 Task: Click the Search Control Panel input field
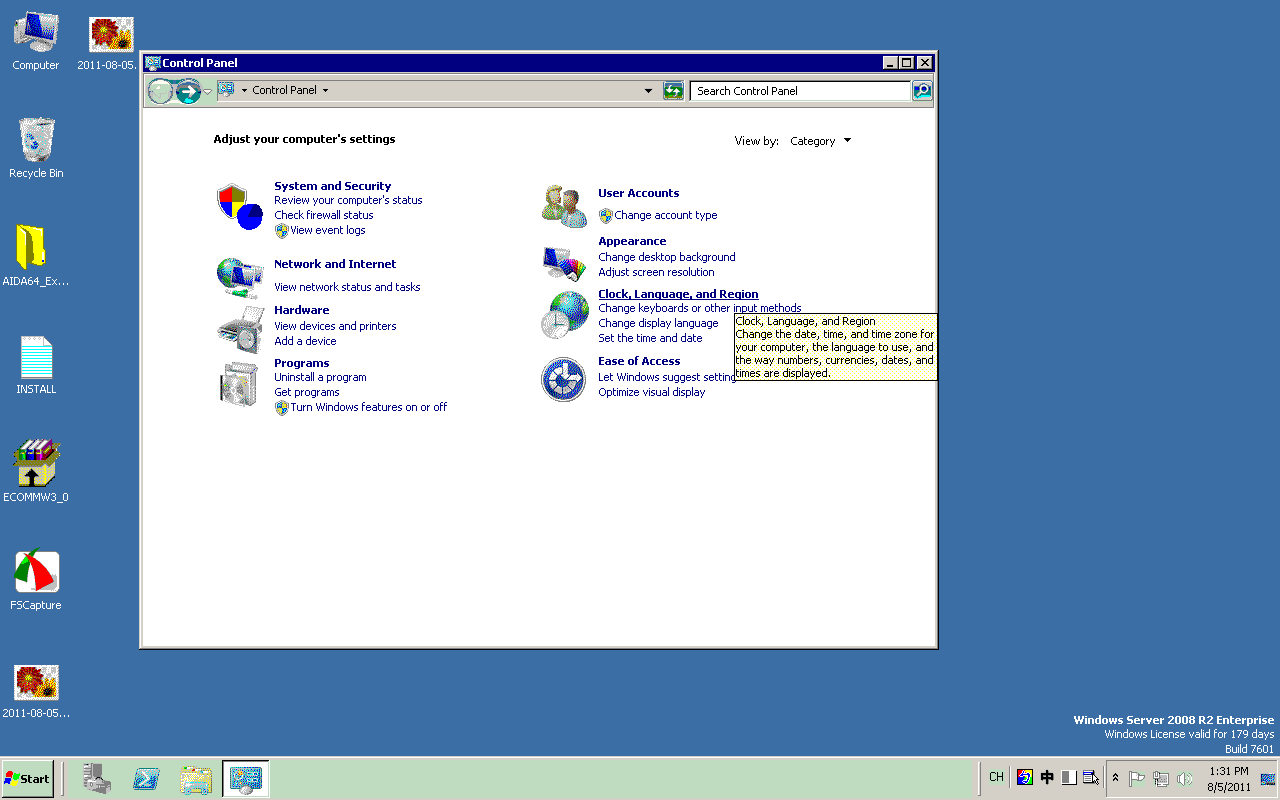pyautogui.click(x=800, y=90)
